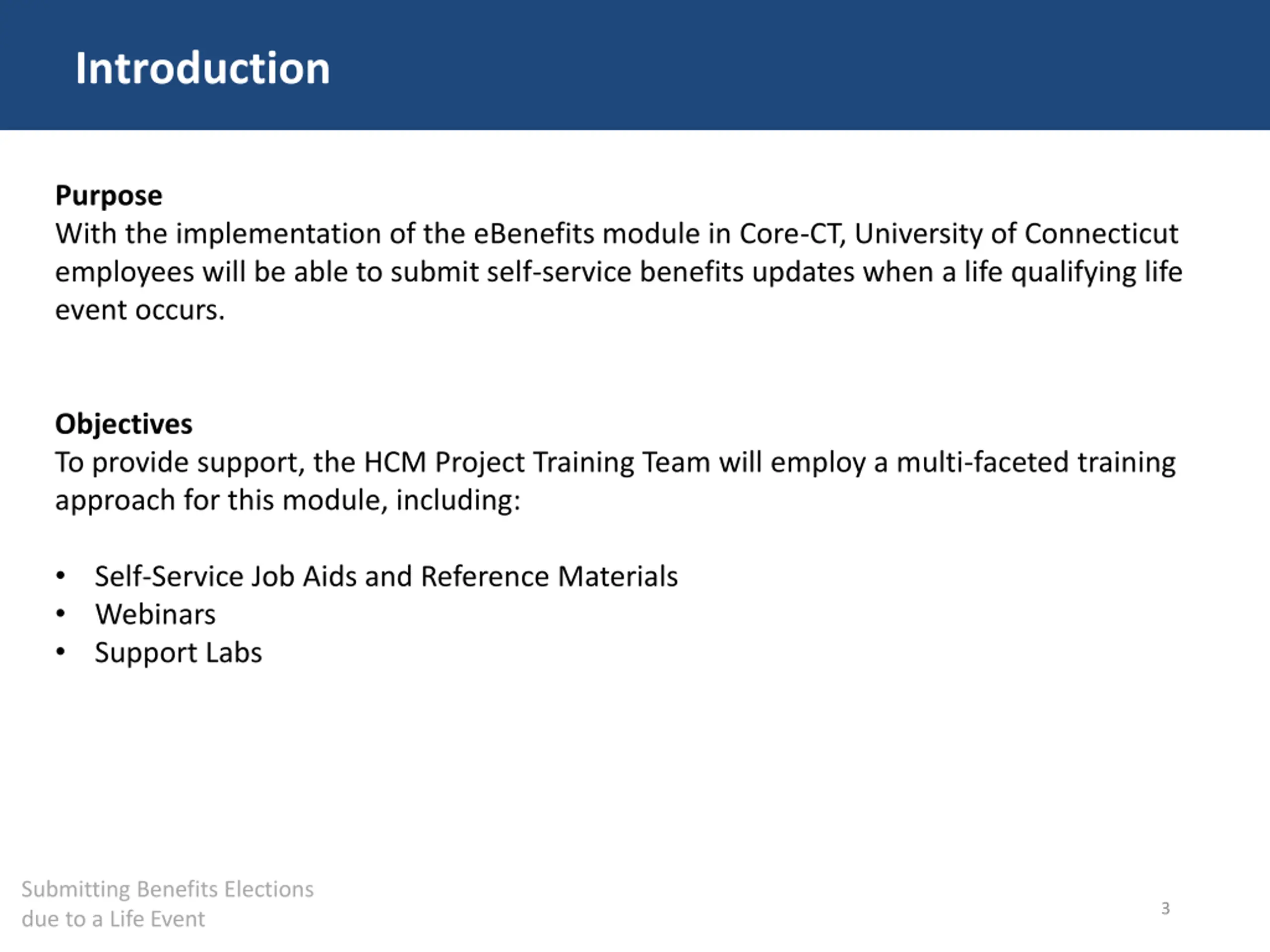This screenshot has width=1270, height=952.
Task: Click the Introduction slide title
Action: 203,68
